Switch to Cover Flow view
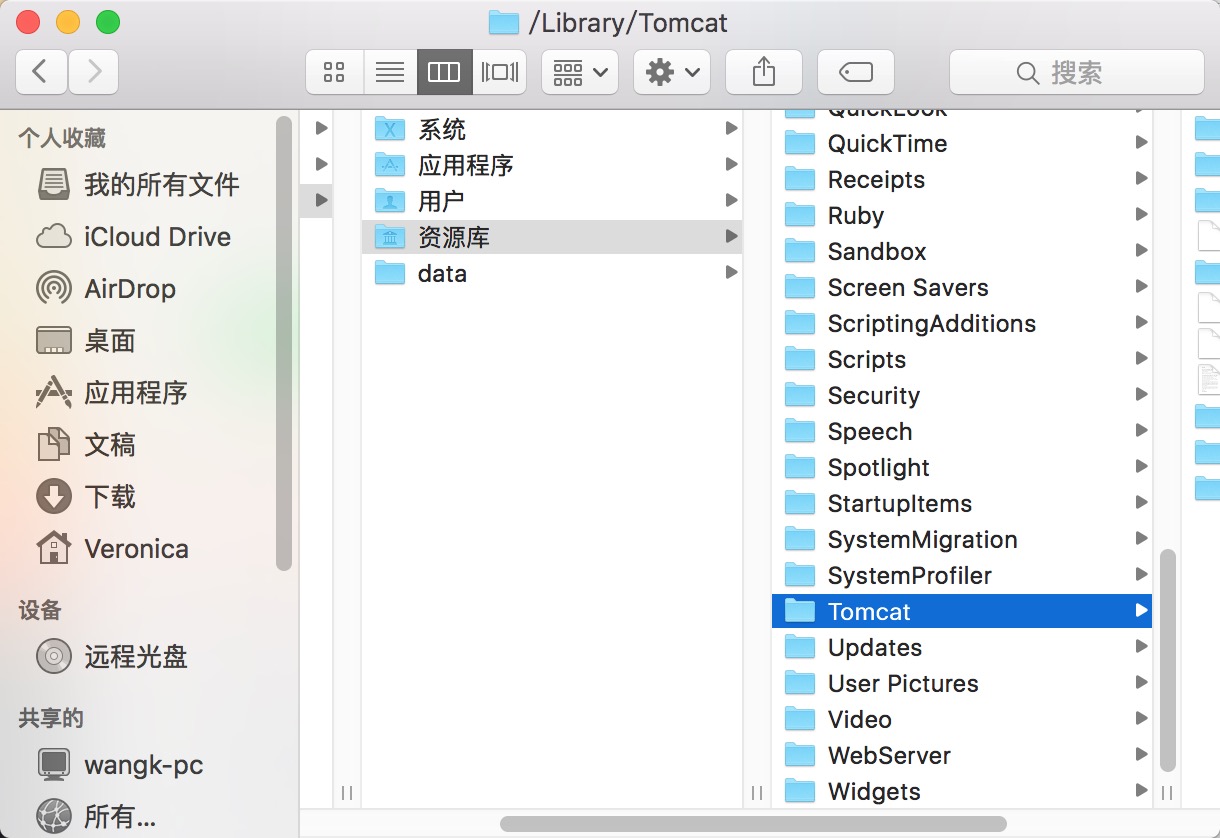 [x=499, y=72]
